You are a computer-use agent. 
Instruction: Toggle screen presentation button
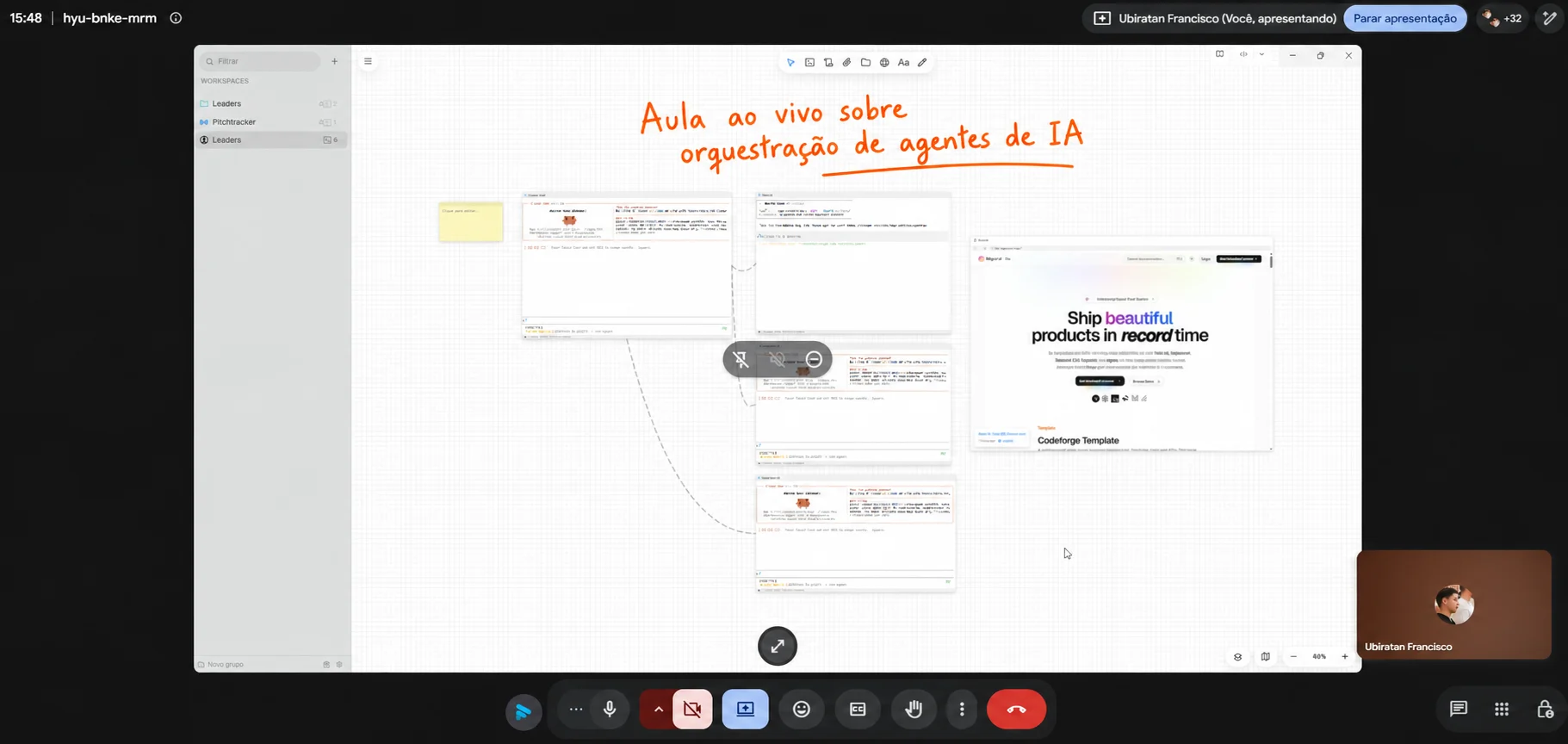746,710
